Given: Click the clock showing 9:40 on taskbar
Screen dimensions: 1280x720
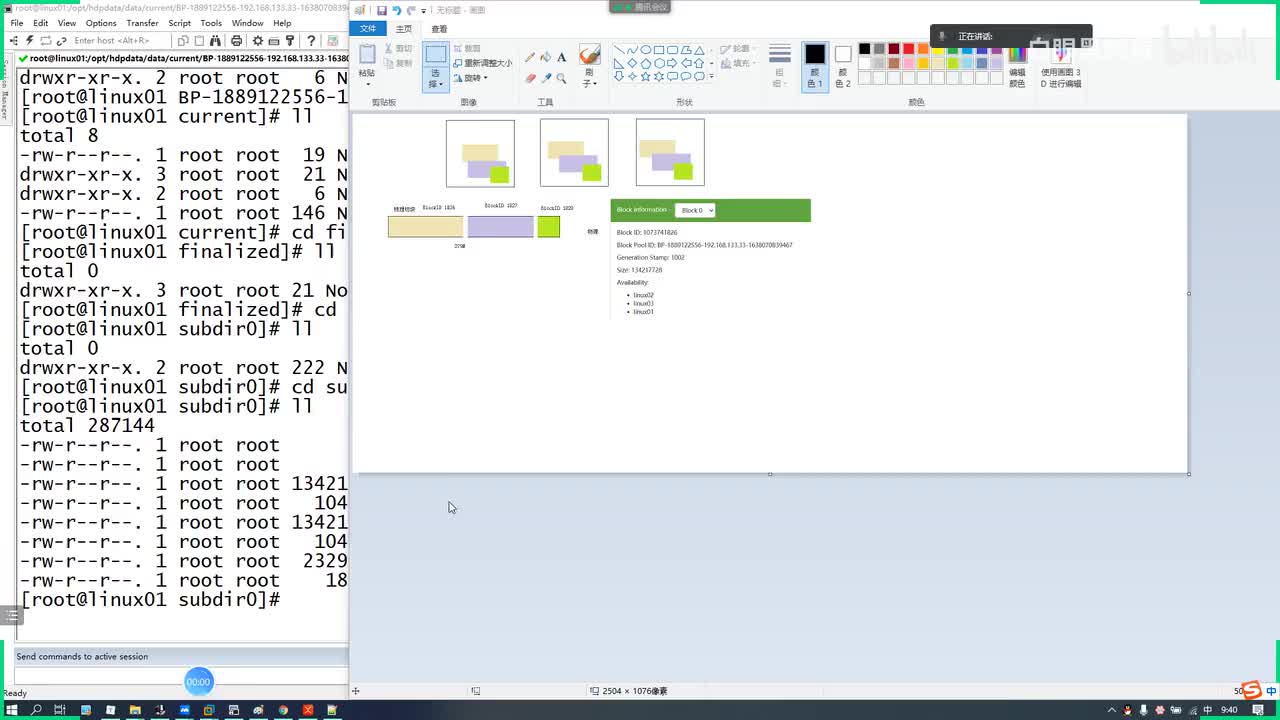Looking at the screenshot, I should [1229, 710].
